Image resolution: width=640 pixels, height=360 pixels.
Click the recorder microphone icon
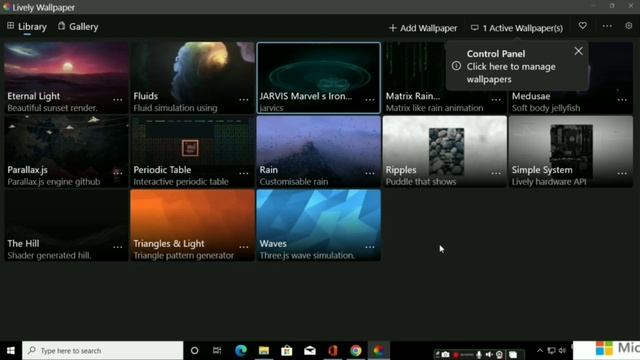pos(479,354)
